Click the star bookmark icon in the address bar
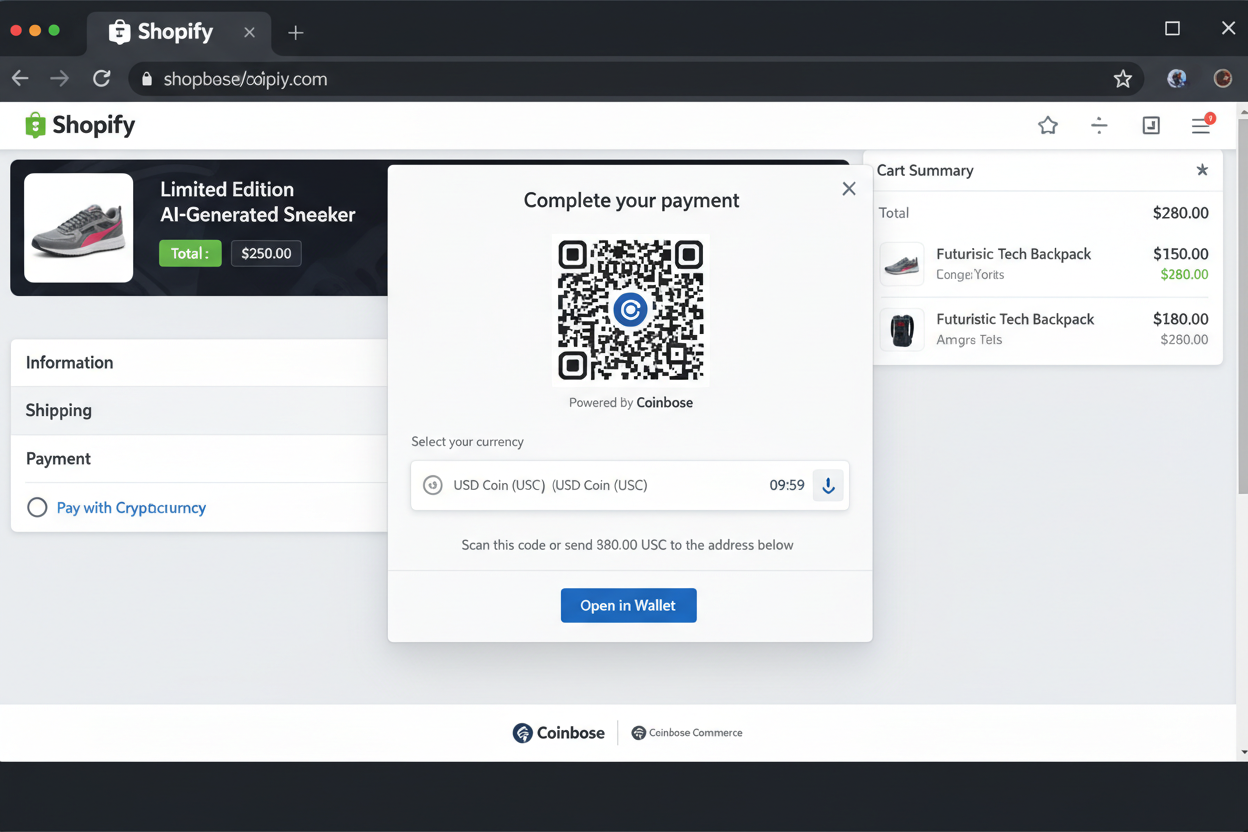The height and width of the screenshot is (832, 1248). point(1122,78)
